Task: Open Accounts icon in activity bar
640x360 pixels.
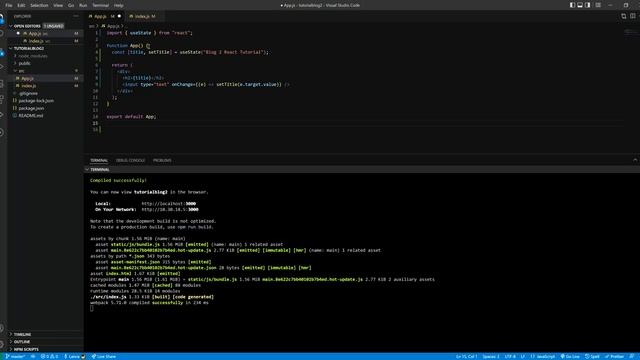Action: (x=2, y=328)
